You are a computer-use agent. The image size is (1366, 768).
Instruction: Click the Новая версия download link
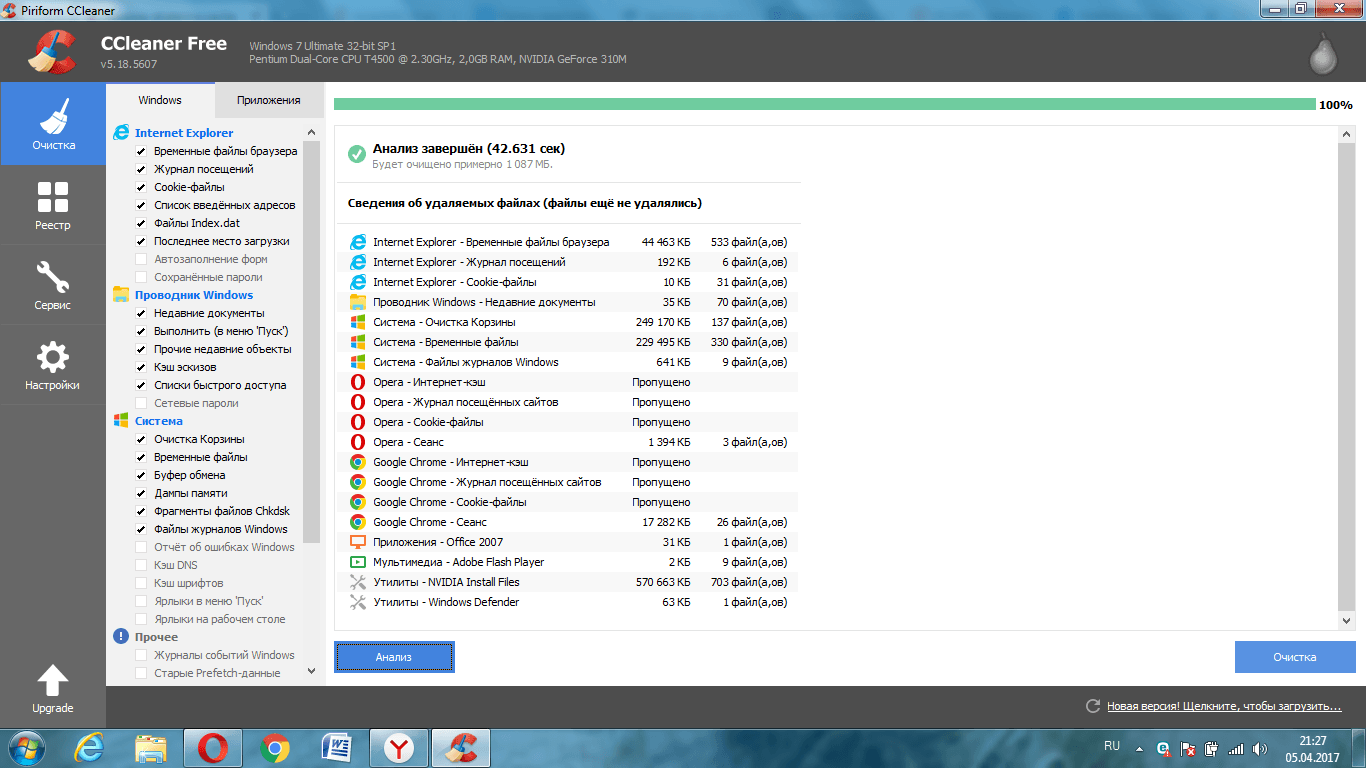coord(1224,706)
